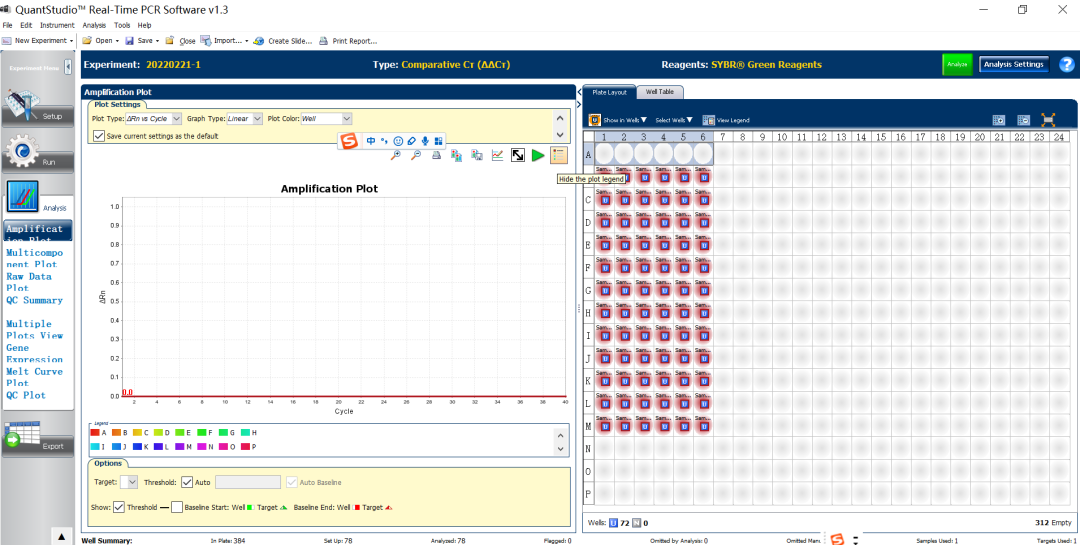
Task: Click the Sogou input S logo
Action: 349,141
